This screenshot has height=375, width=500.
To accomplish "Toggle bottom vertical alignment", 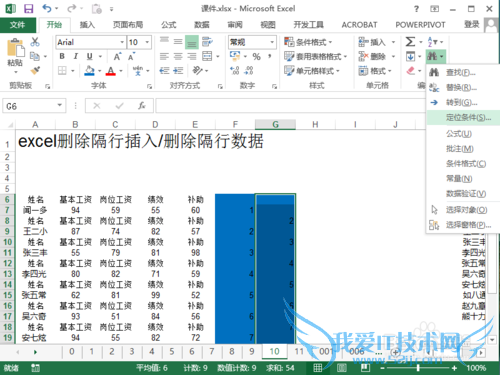I will click(192, 42).
